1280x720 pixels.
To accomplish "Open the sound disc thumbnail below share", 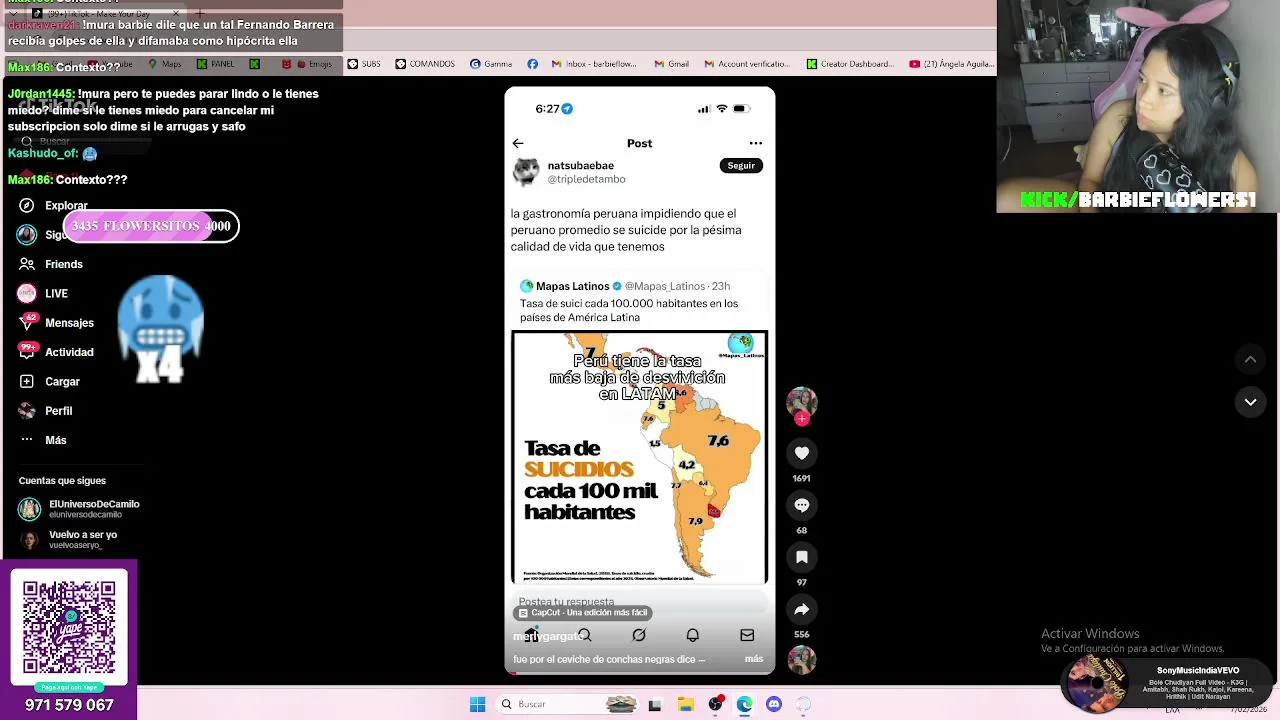I will click(x=801, y=660).
